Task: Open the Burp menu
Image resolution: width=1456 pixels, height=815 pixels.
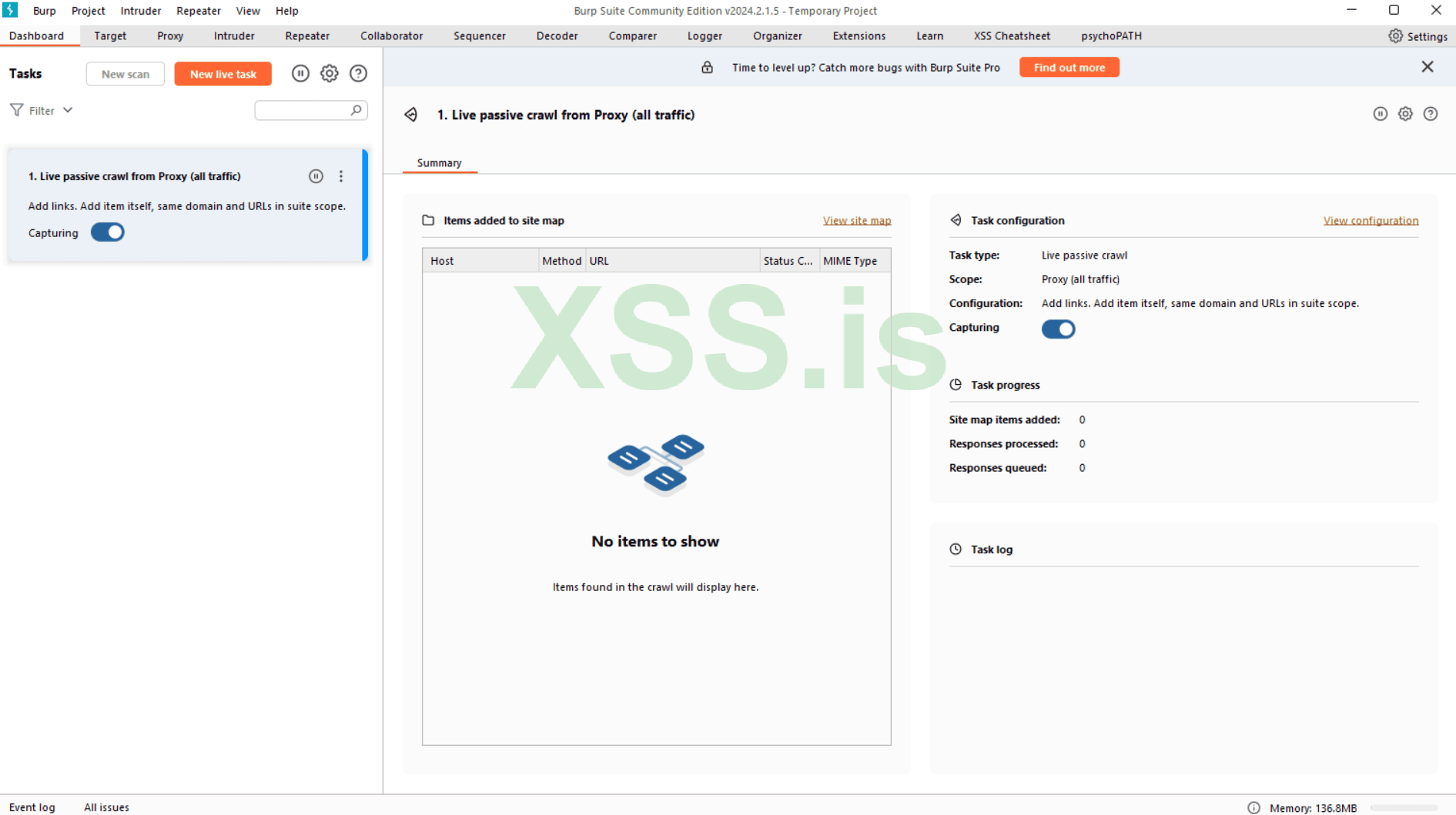Action: (45, 11)
